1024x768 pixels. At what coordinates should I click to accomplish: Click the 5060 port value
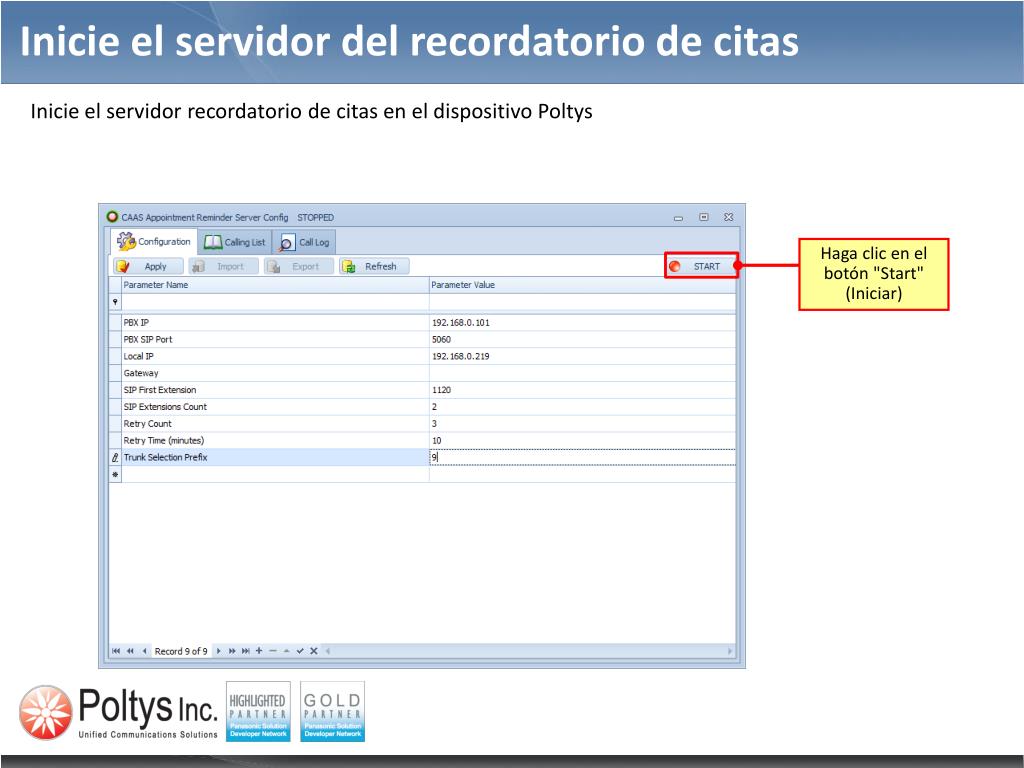coord(441,340)
